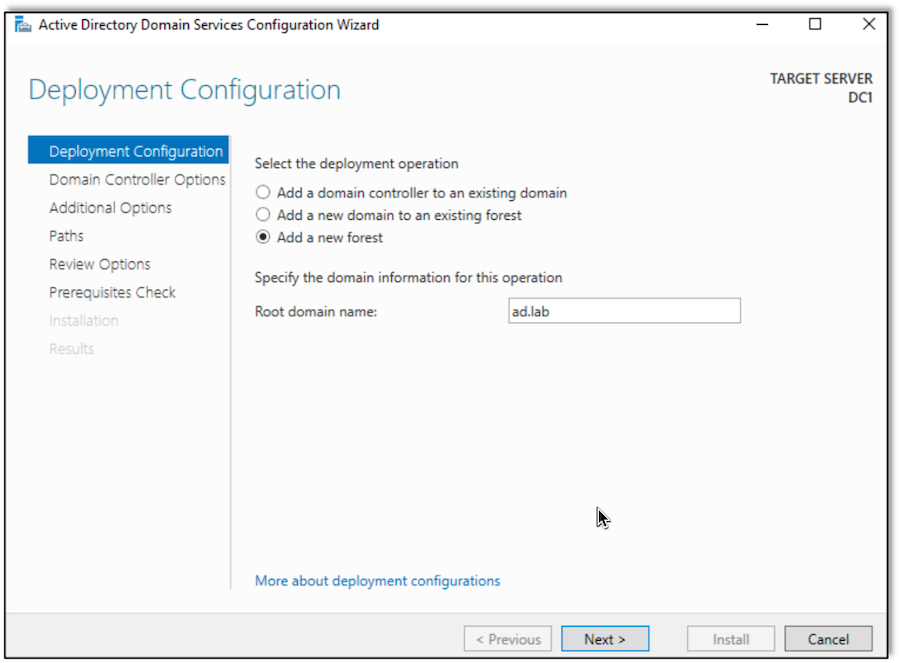900x663 pixels.
Task: Click the Root domain name text field
Action: (624, 311)
